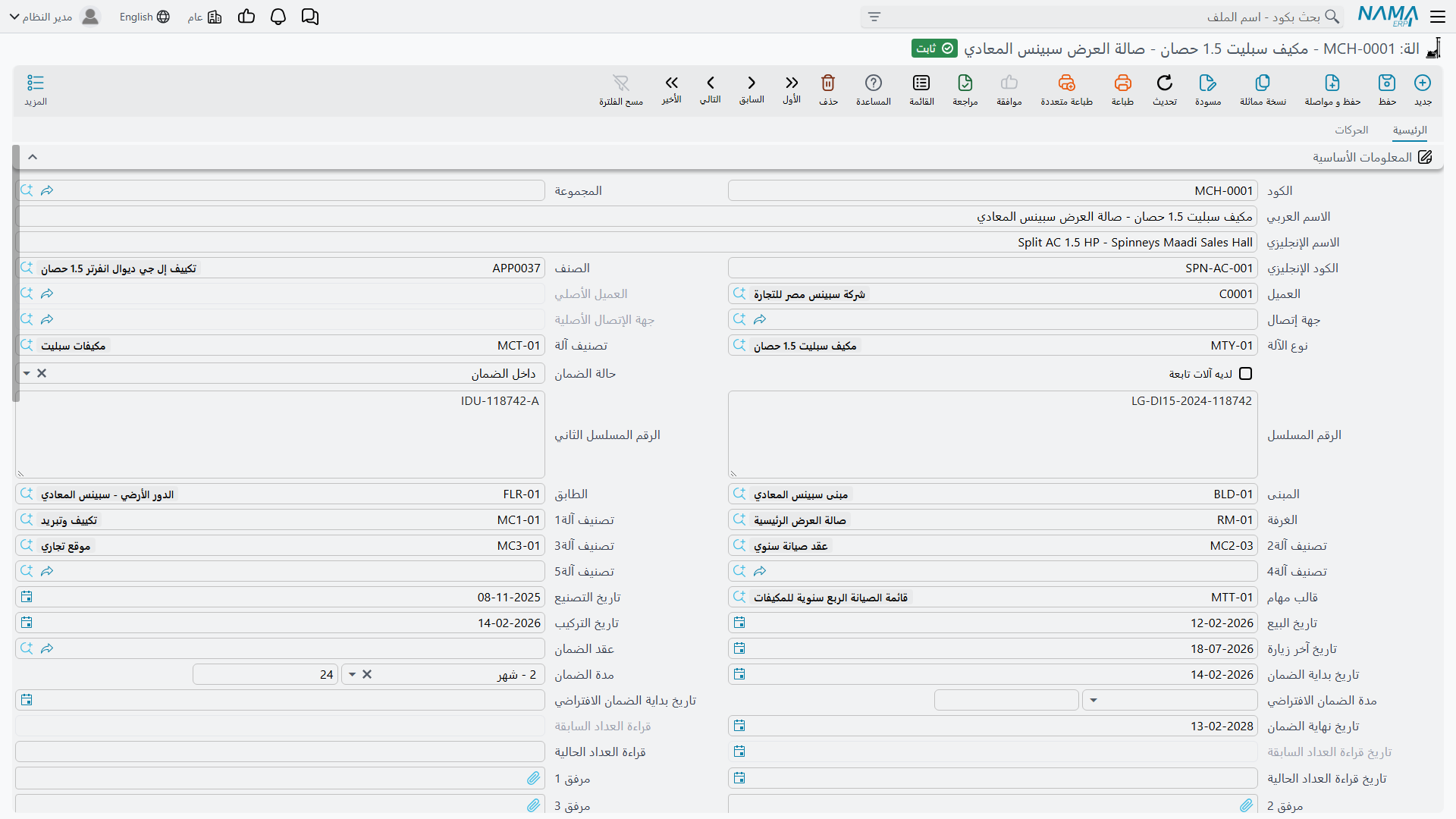Click the edit icon beside المعلومات الأساسية
This screenshot has height=819, width=1456.
pyautogui.click(x=1426, y=157)
